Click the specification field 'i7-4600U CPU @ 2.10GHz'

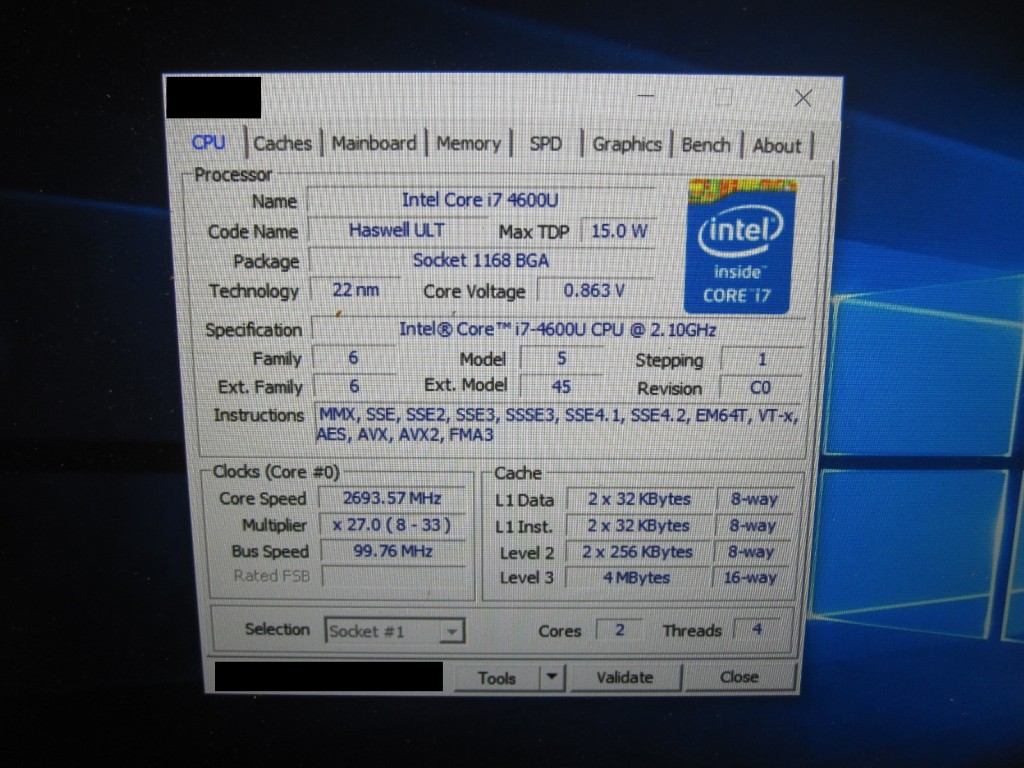557,329
